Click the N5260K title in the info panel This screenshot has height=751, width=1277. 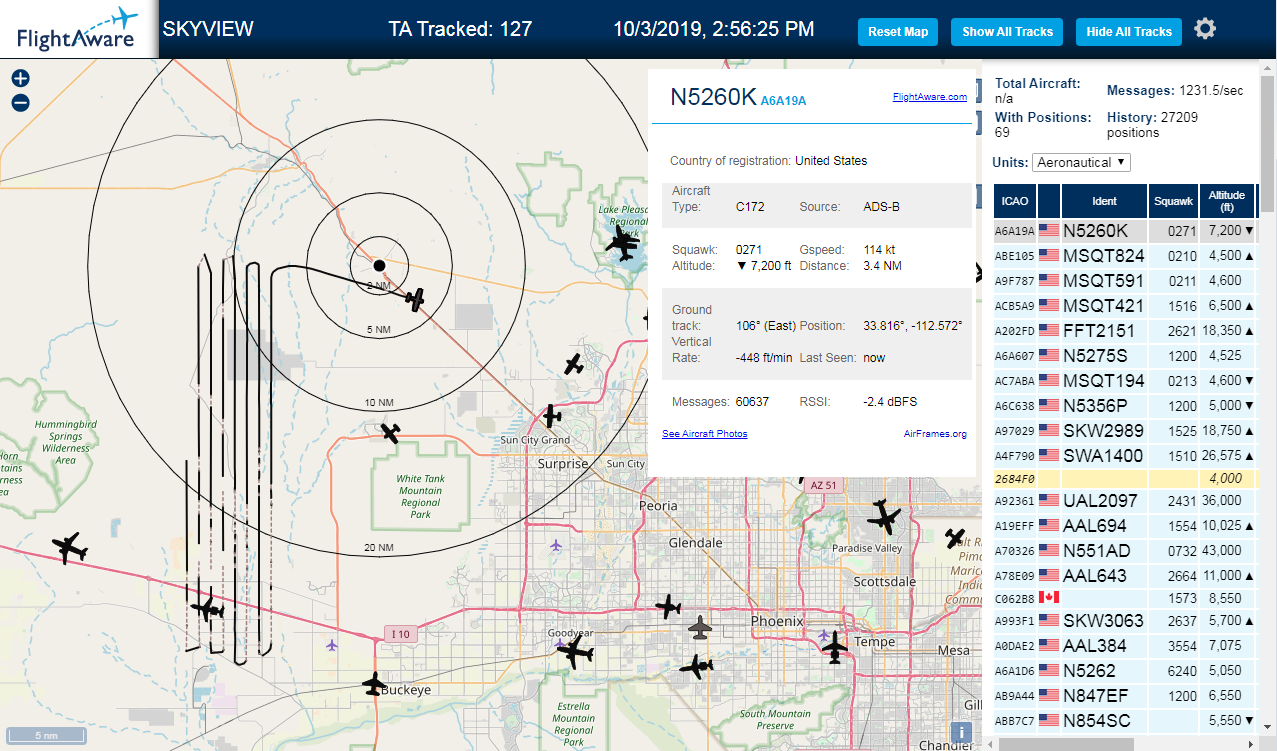(713, 96)
